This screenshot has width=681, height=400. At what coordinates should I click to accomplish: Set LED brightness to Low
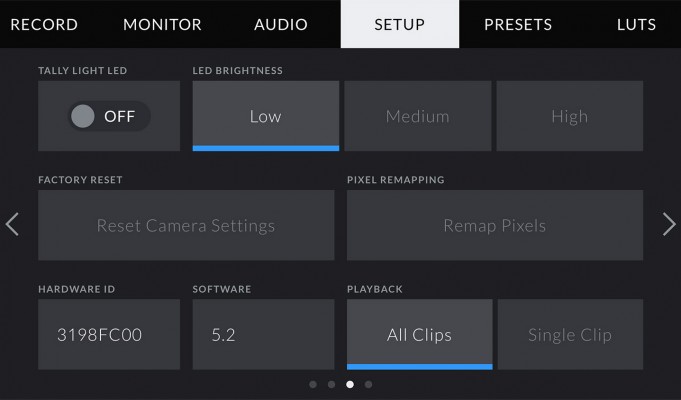click(x=266, y=116)
